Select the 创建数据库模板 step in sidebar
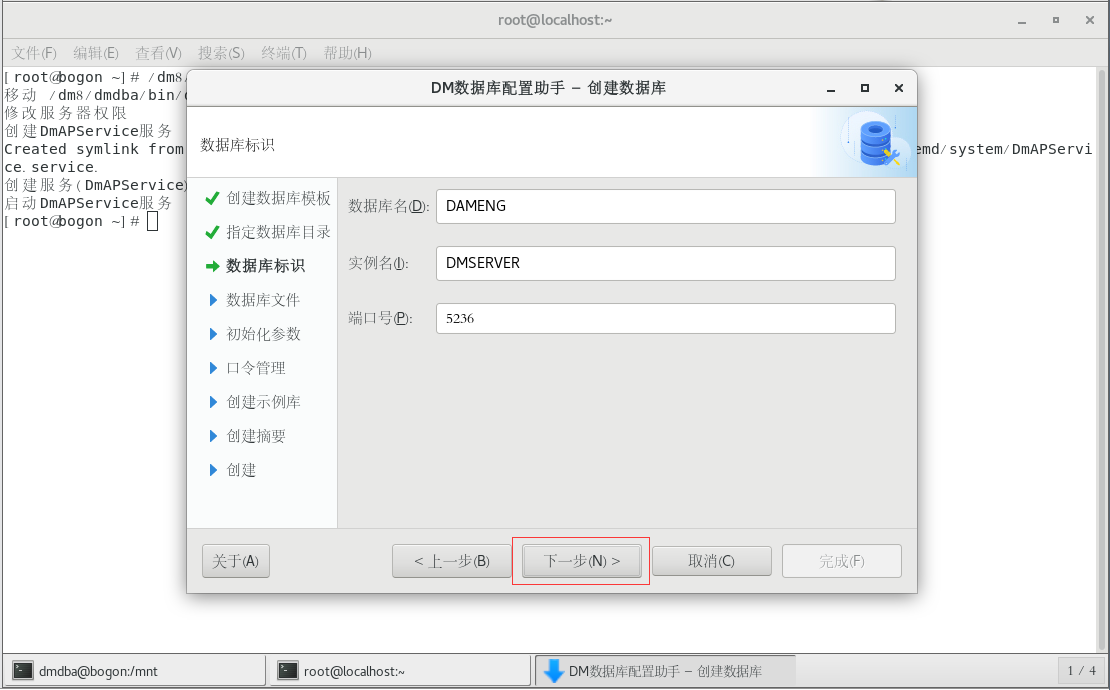This screenshot has width=1110, height=690. click(x=278, y=198)
